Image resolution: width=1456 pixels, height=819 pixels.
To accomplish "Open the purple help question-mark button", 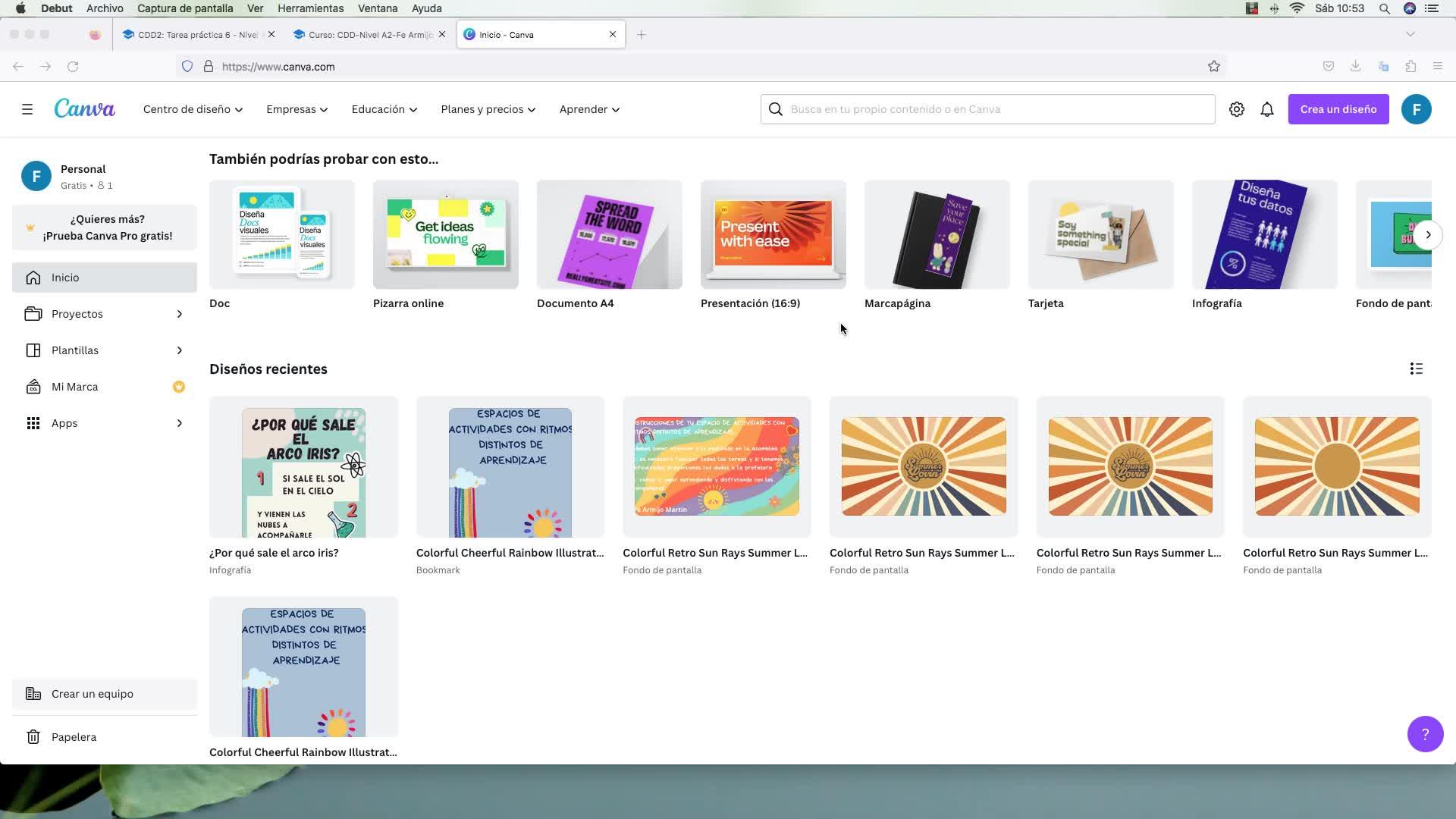I will (1425, 734).
